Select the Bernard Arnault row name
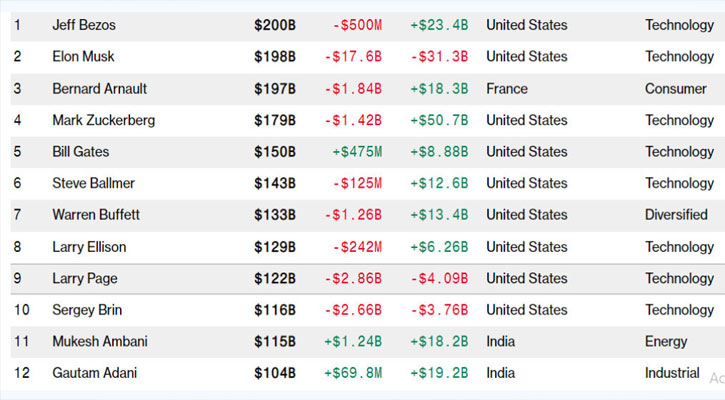This screenshot has width=725, height=400. tap(98, 89)
